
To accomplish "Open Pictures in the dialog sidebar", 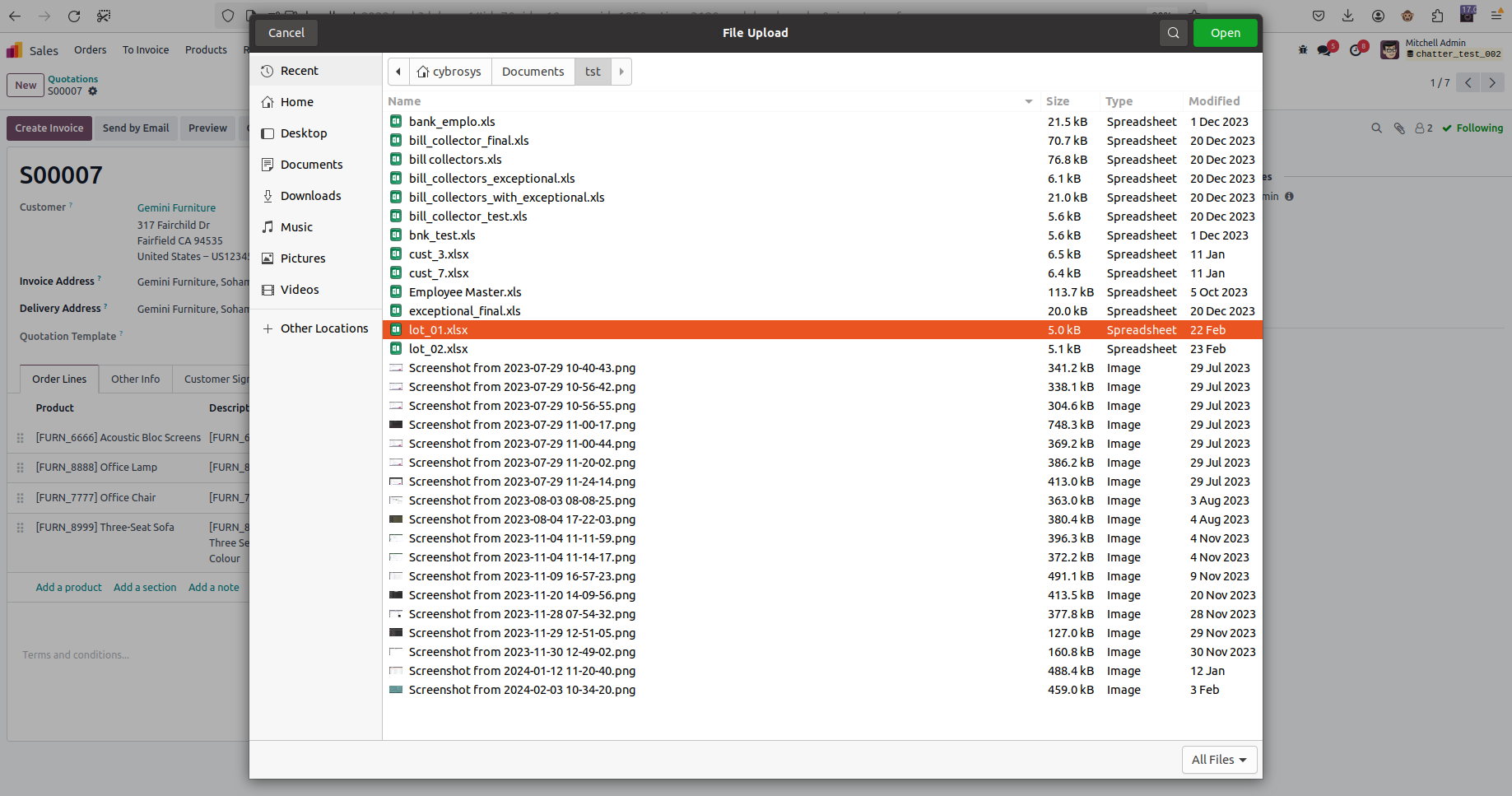I will tap(316, 258).
